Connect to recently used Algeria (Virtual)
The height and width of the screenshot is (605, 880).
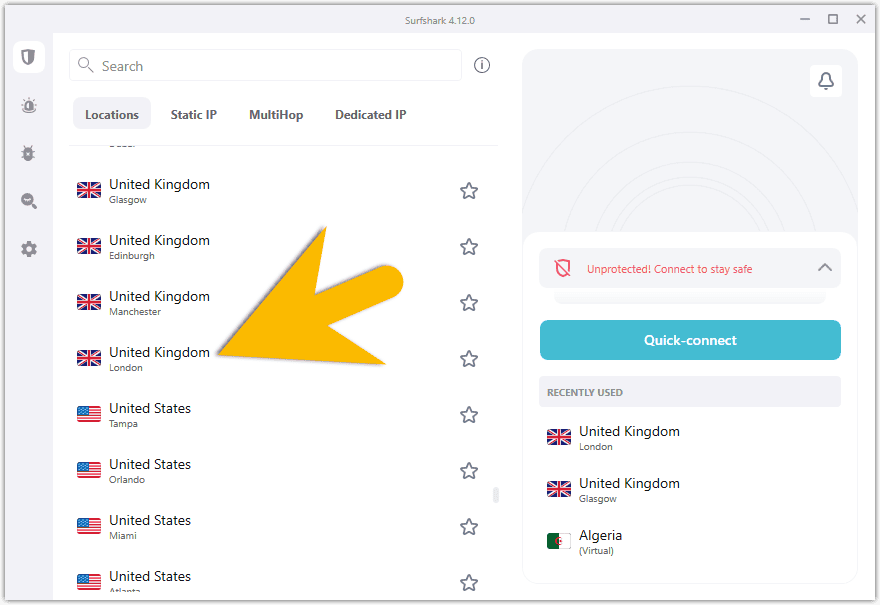coord(600,541)
